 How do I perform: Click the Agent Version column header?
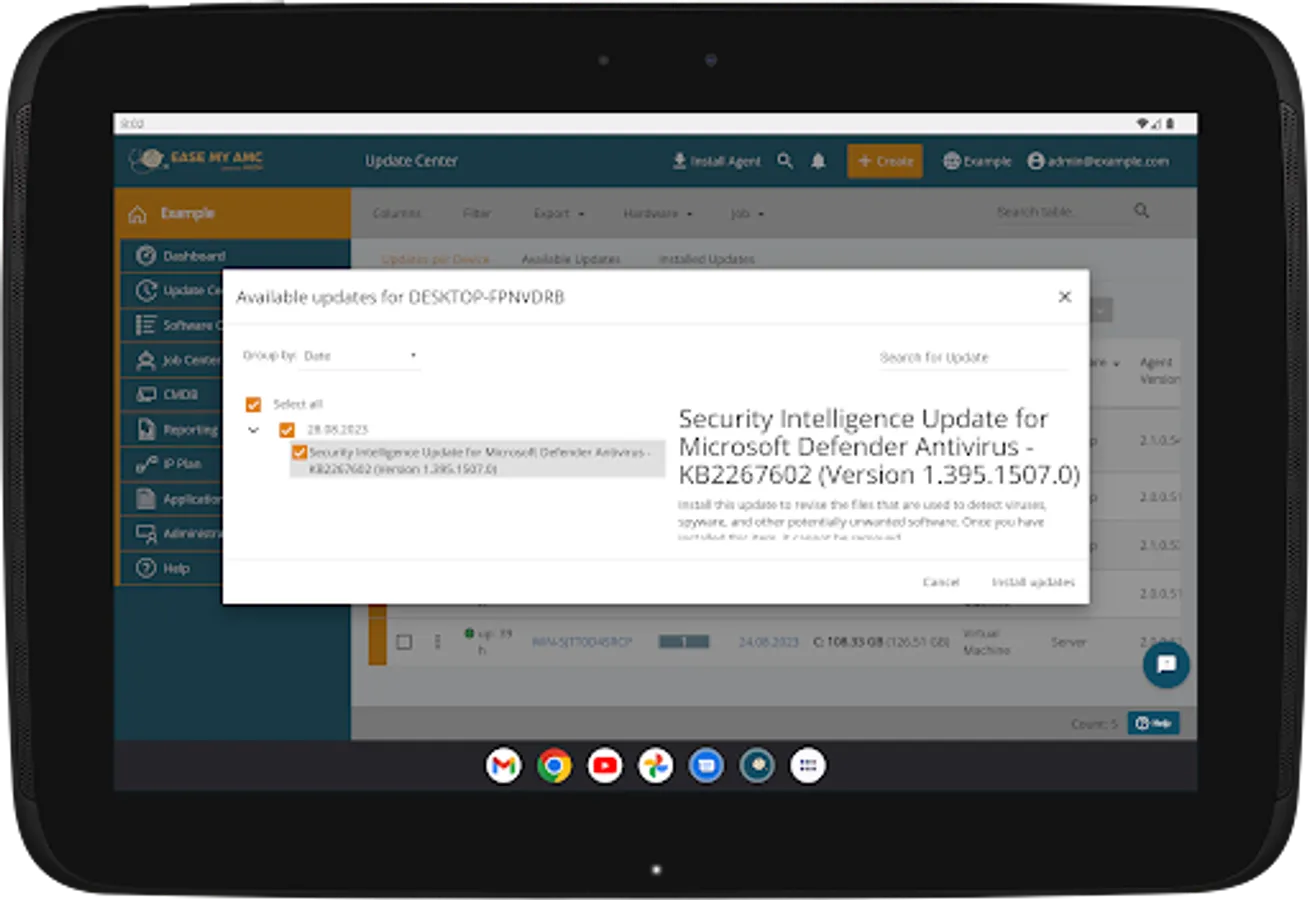1158,371
